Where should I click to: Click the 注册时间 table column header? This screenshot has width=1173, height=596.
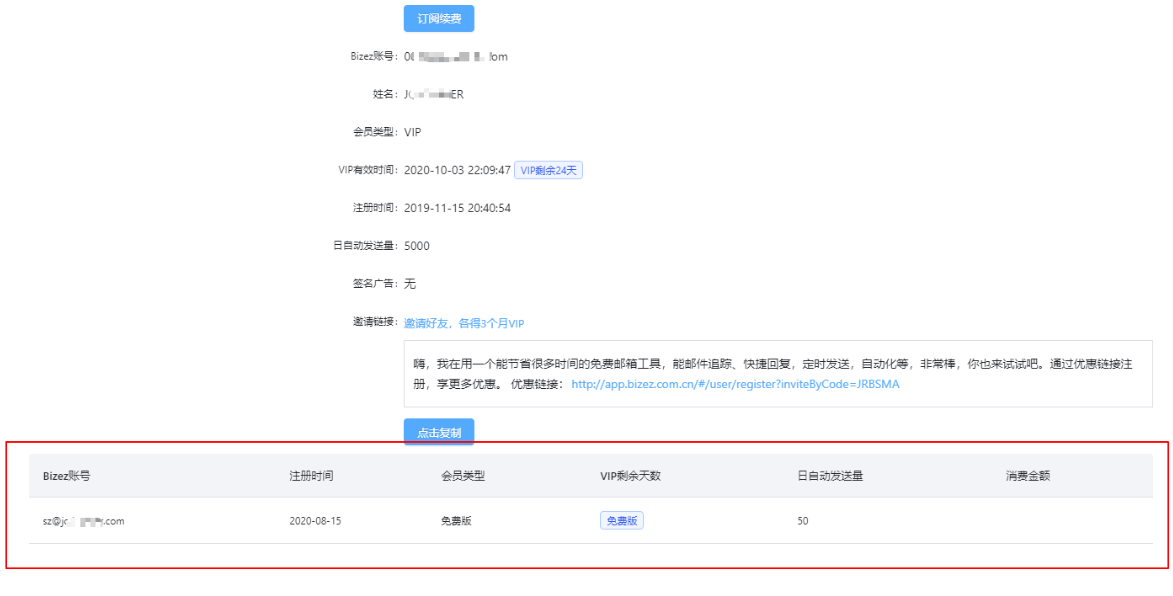(x=311, y=476)
